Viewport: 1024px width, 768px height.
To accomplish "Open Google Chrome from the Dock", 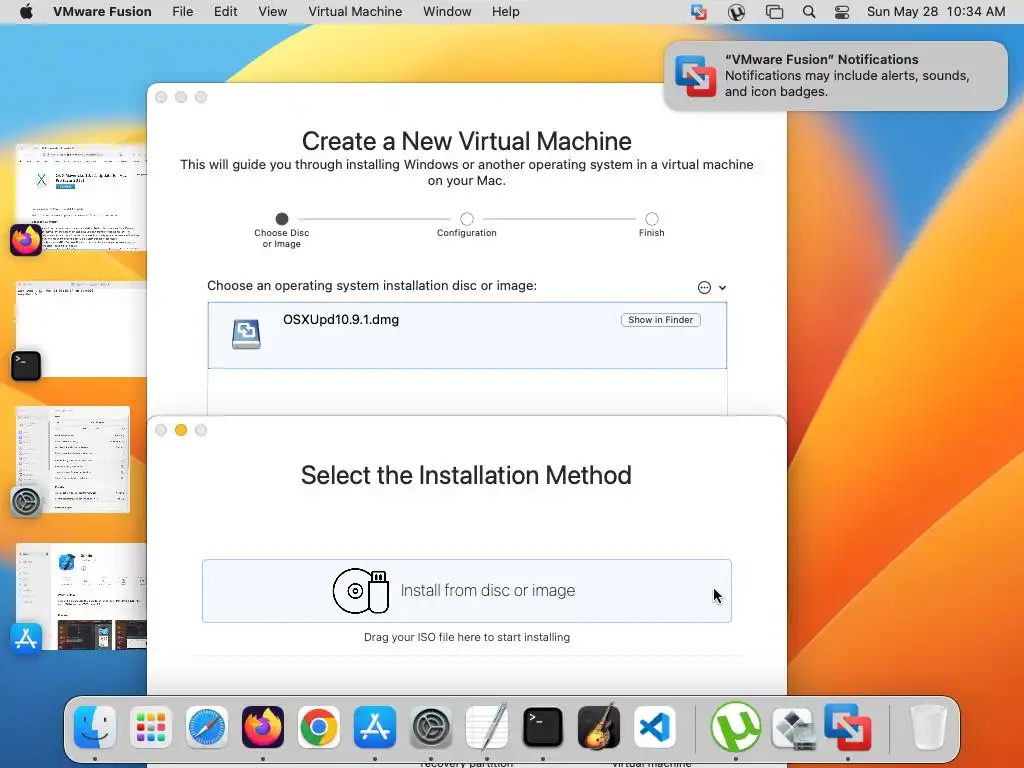I will coord(319,727).
